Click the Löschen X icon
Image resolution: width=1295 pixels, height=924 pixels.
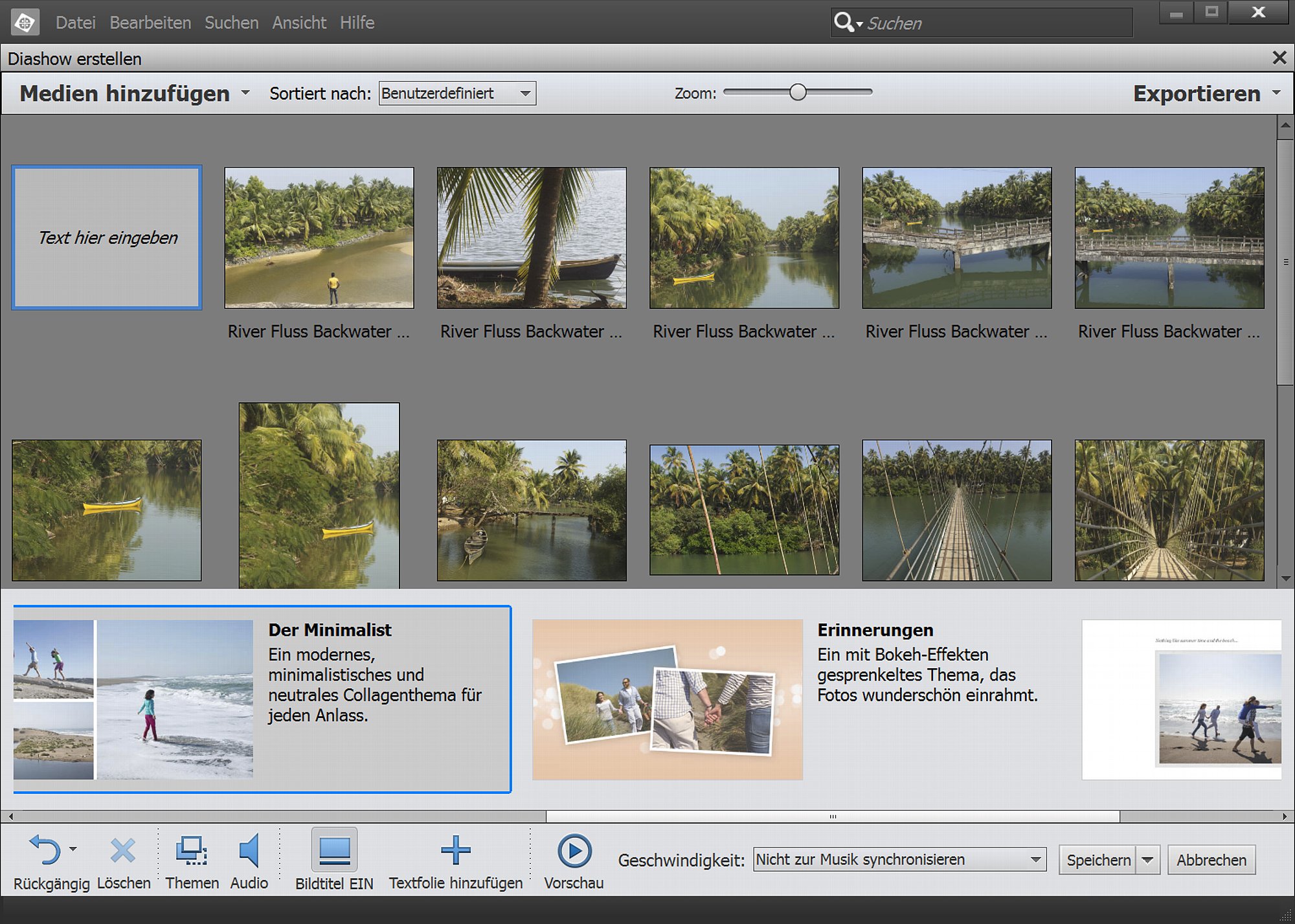coord(123,851)
